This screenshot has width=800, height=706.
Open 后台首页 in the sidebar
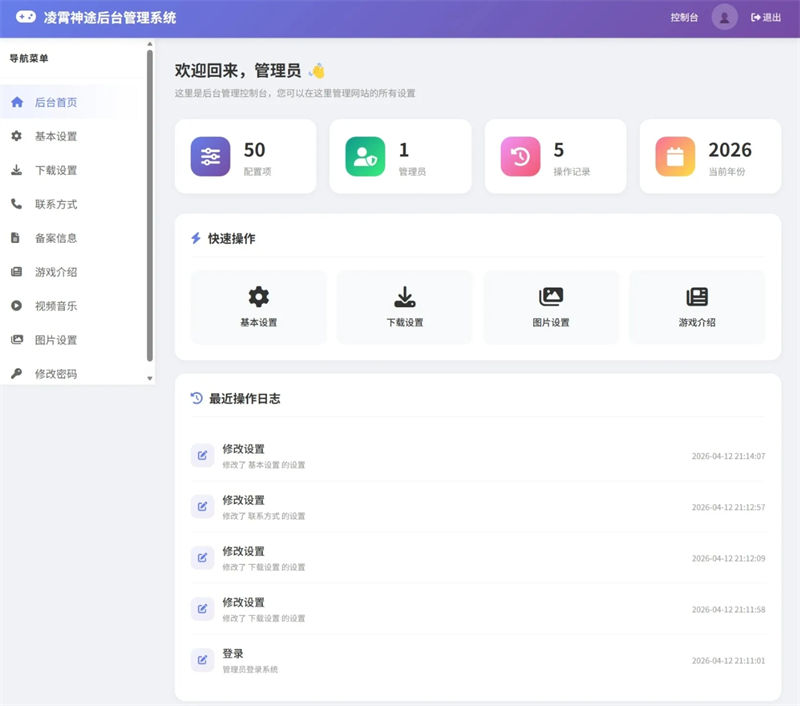(x=55, y=102)
